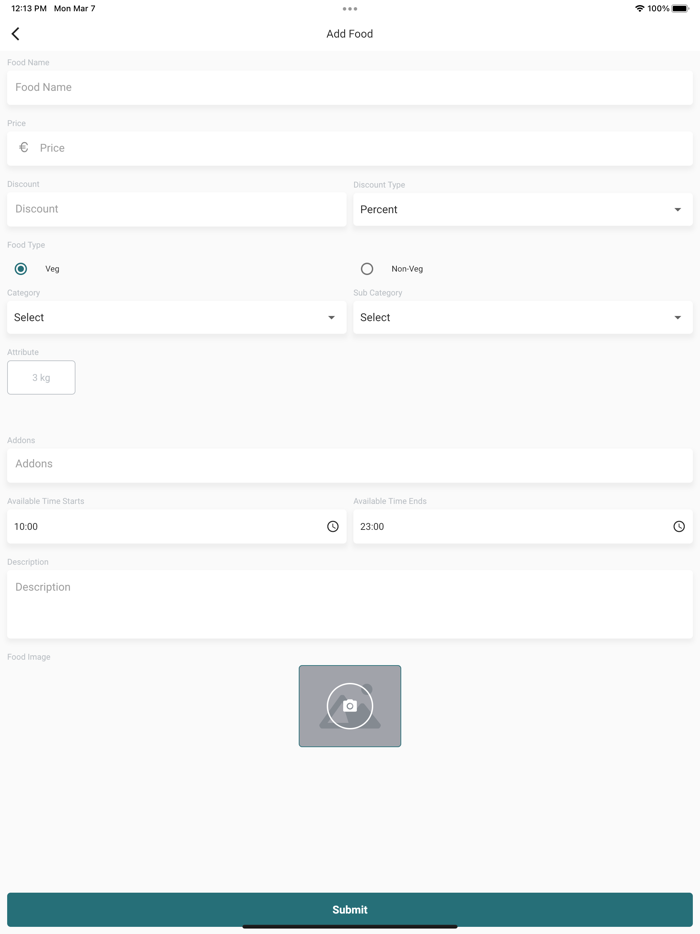This screenshot has height=934, width=700.
Task: Tap the battery status icon
Action: (680, 8)
